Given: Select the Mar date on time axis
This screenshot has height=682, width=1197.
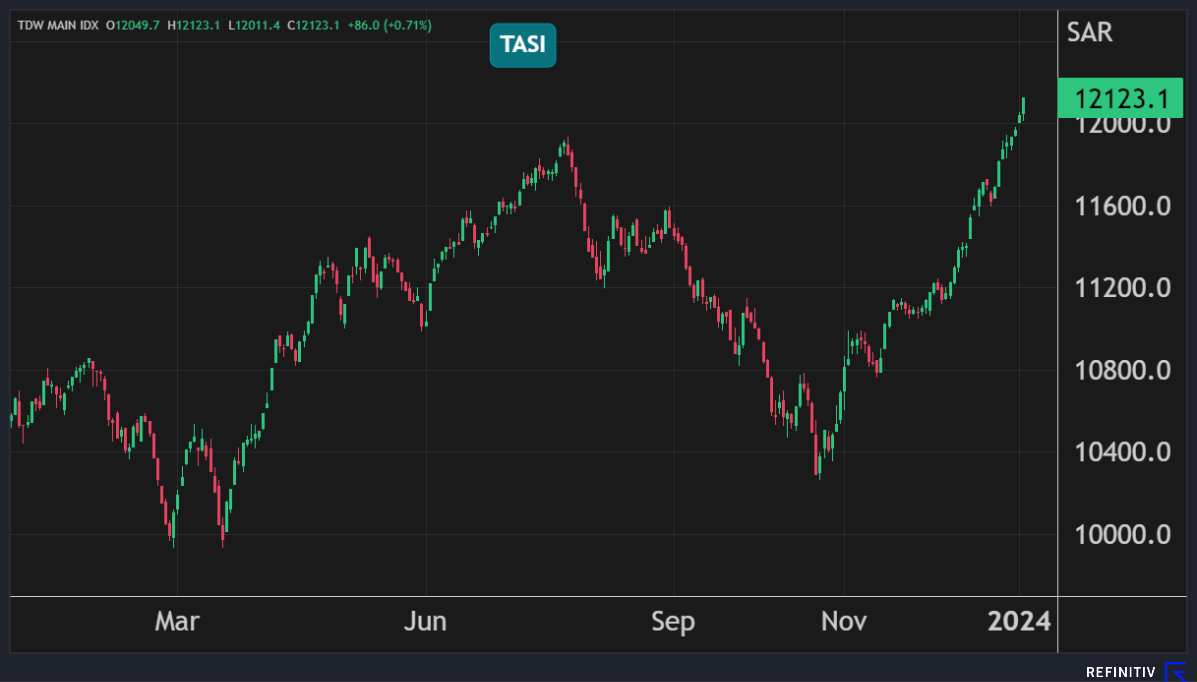Looking at the screenshot, I should tap(177, 621).
